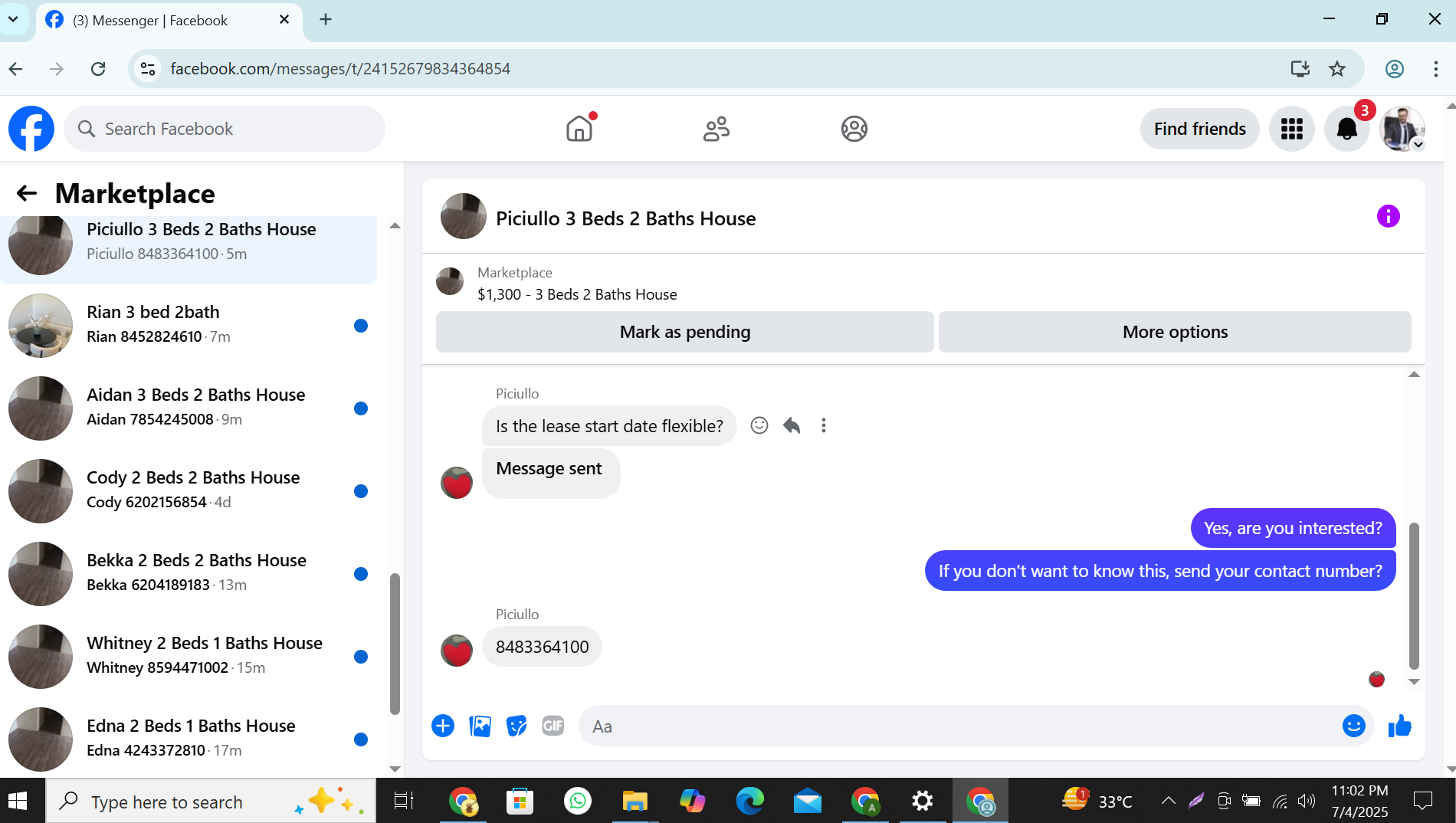
Task: Click the 8483364100 message bubble
Action: (x=542, y=647)
